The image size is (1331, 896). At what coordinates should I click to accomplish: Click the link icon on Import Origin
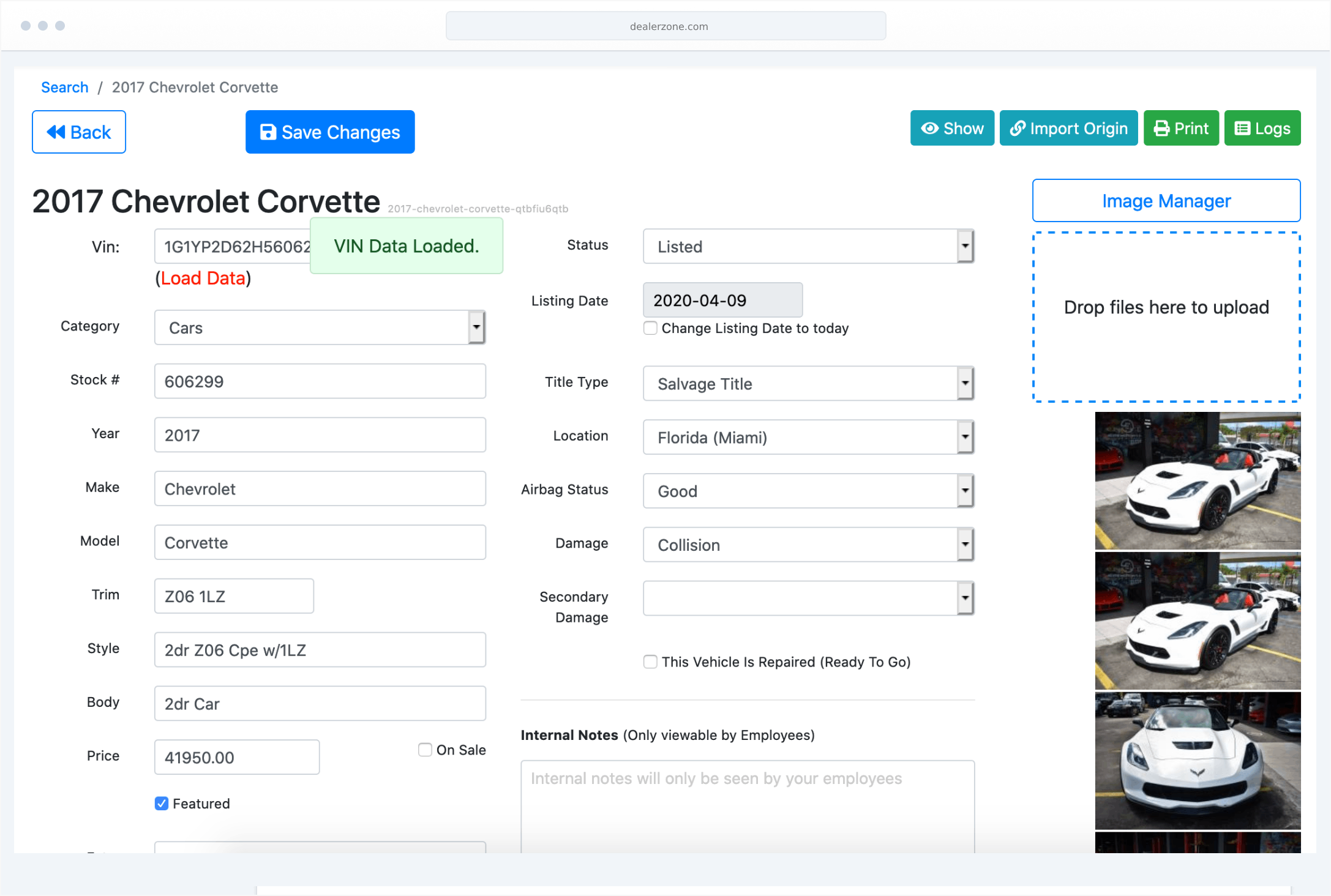click(1017, 129)
